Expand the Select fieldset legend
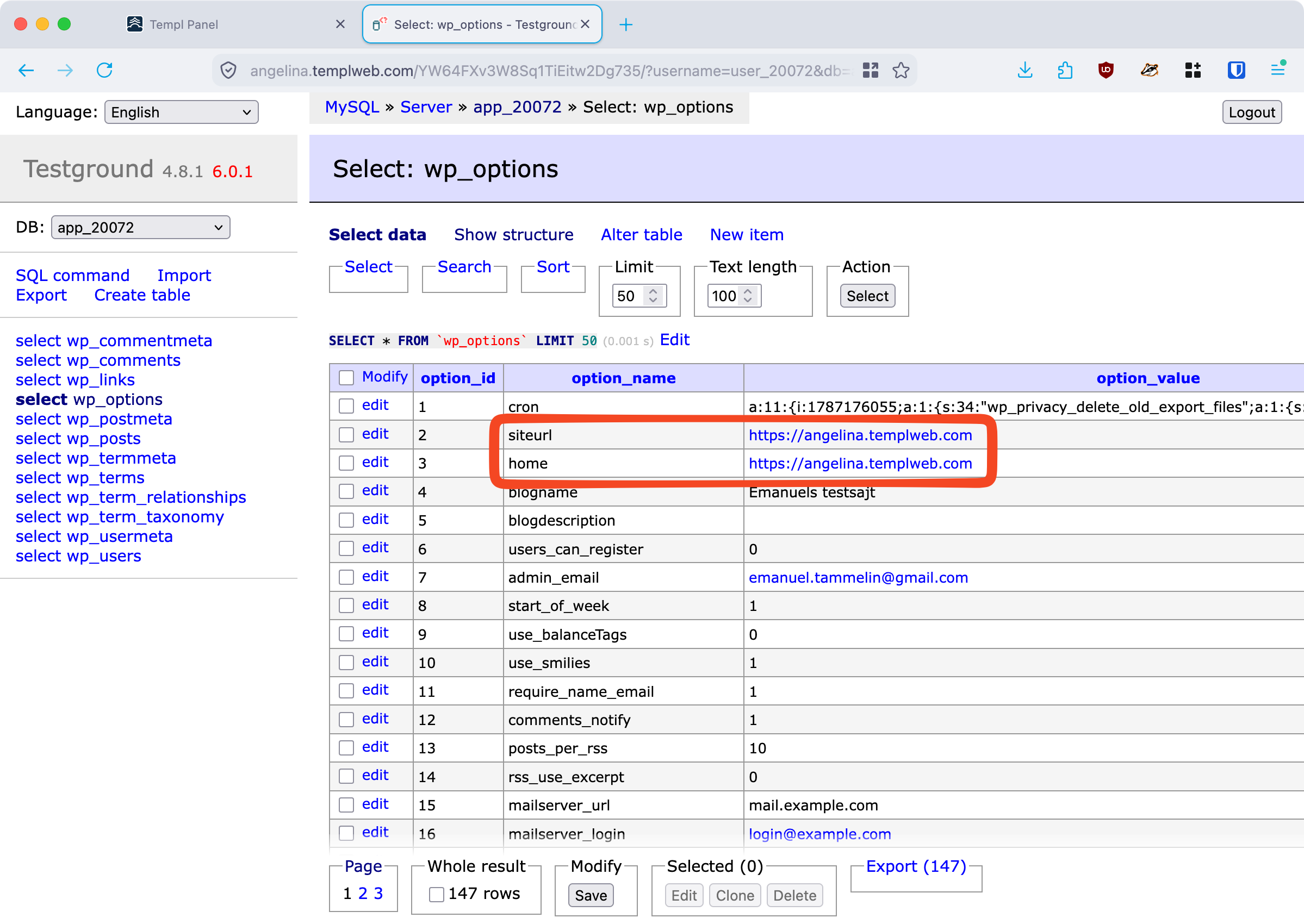 [x=368, y=267]
